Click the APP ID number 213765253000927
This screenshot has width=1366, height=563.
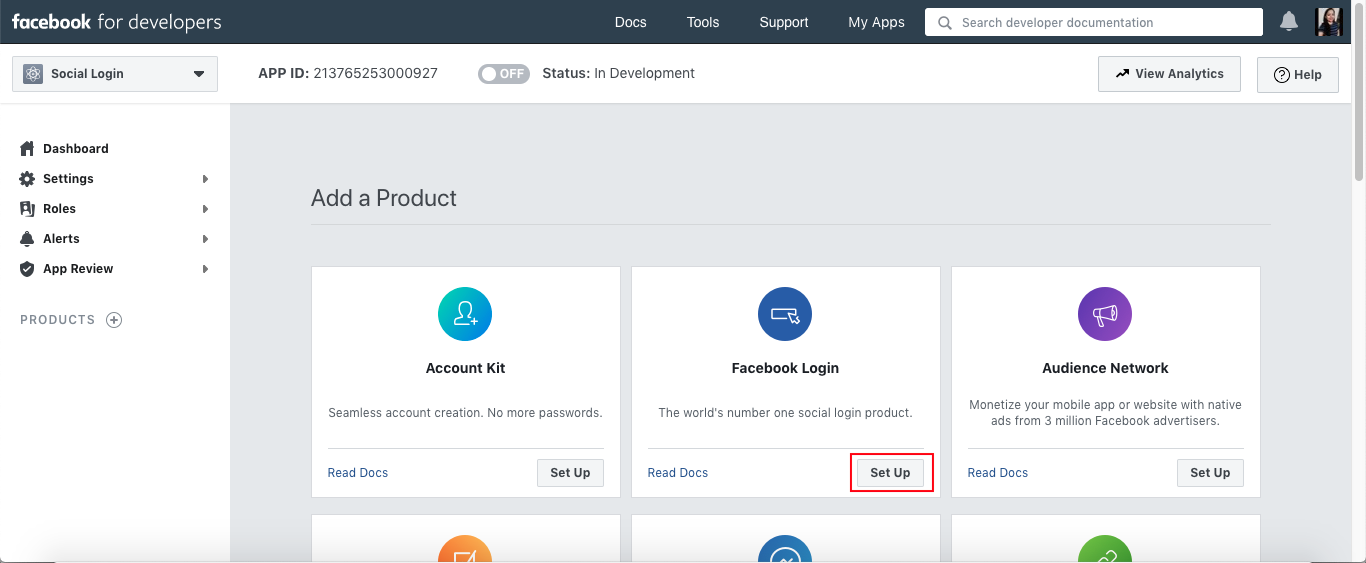tap(375, 73)
